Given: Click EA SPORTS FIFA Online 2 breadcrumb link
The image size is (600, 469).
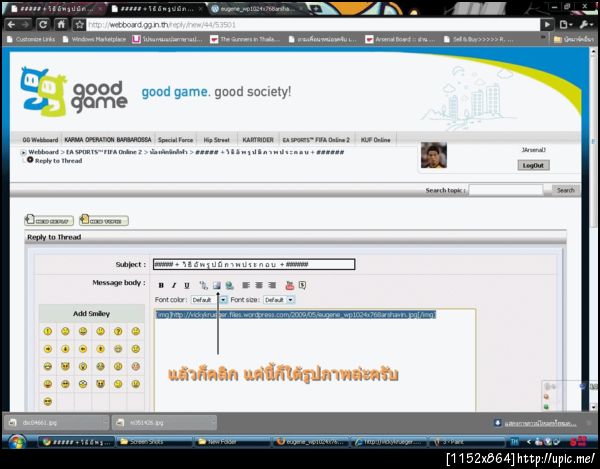Looking at the screenshot, I should [x=104, y=152].
